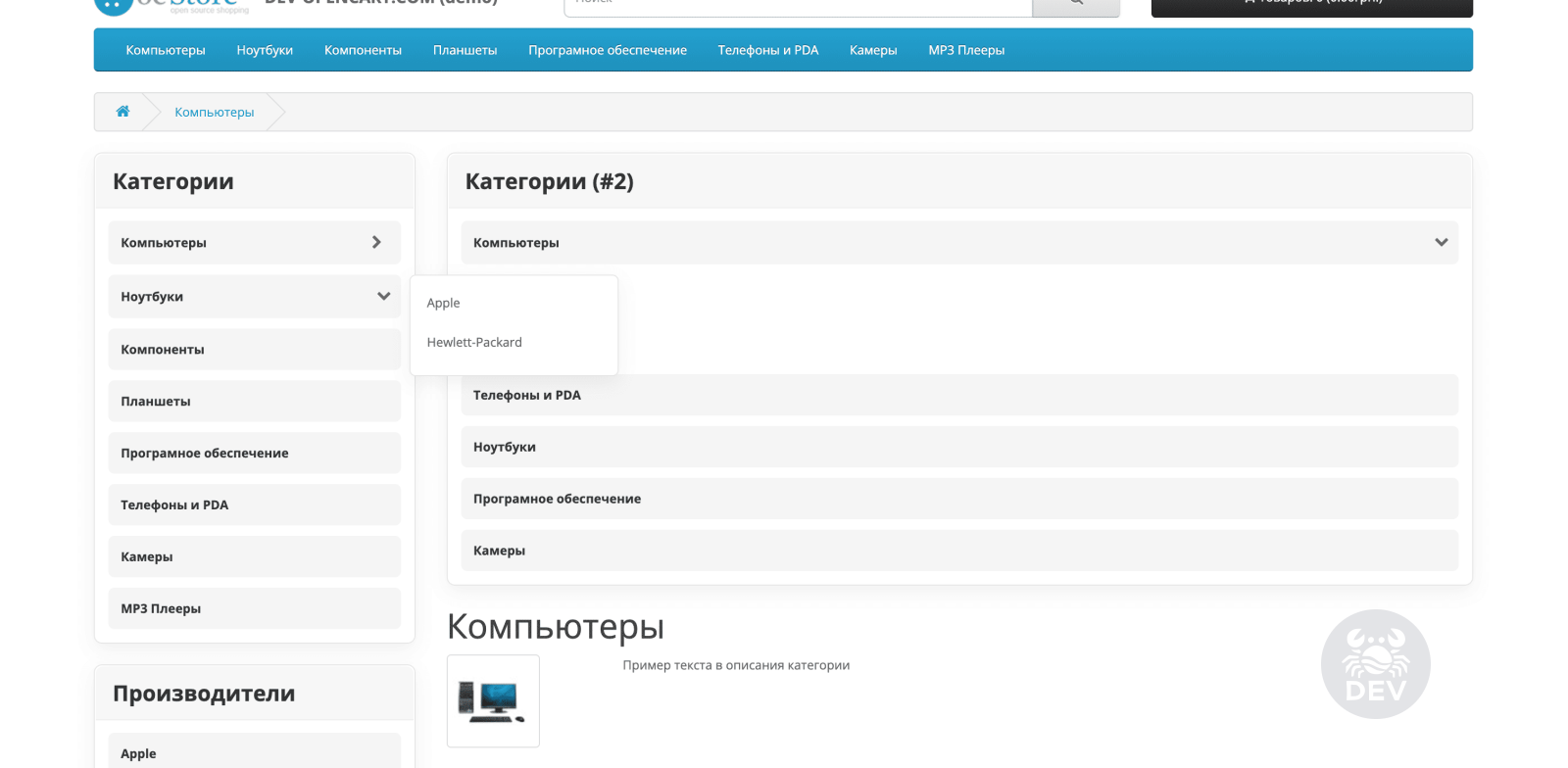This screenshot has width=1568, height=768.
Task: Open Програмное обеспечение in left sidebar
Action: pyautogui.click(x=254, y=453)
